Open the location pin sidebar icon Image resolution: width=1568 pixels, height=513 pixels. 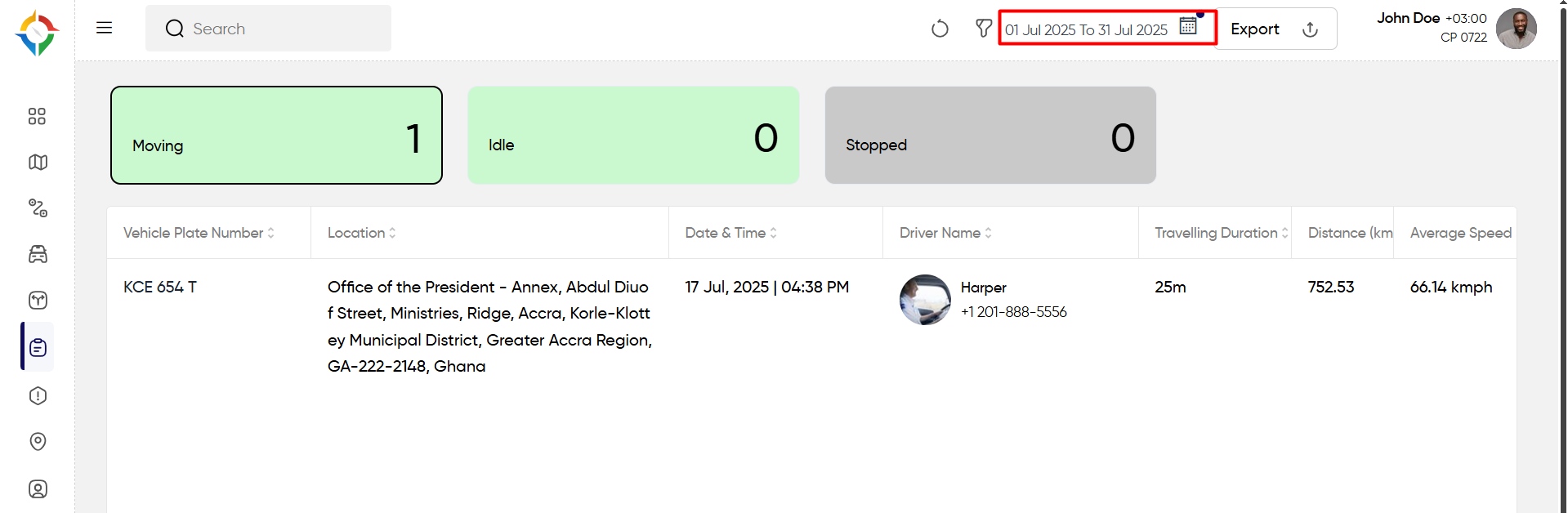pyautogui.click(x=38, y=441)
